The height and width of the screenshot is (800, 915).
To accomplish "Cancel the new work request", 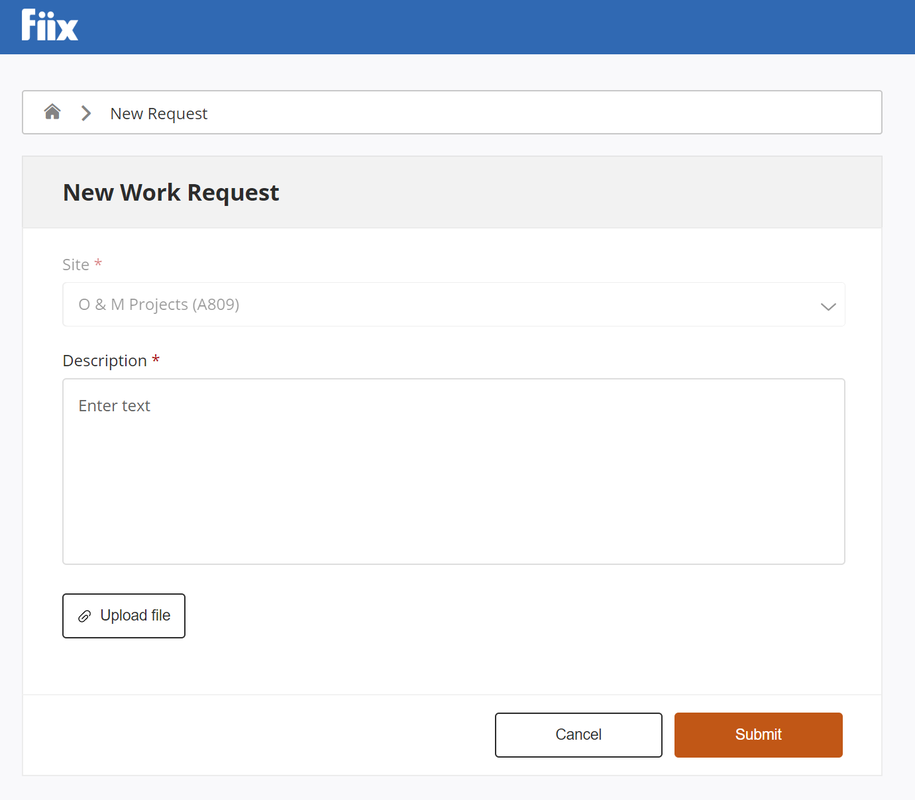I will pos(578,735).
